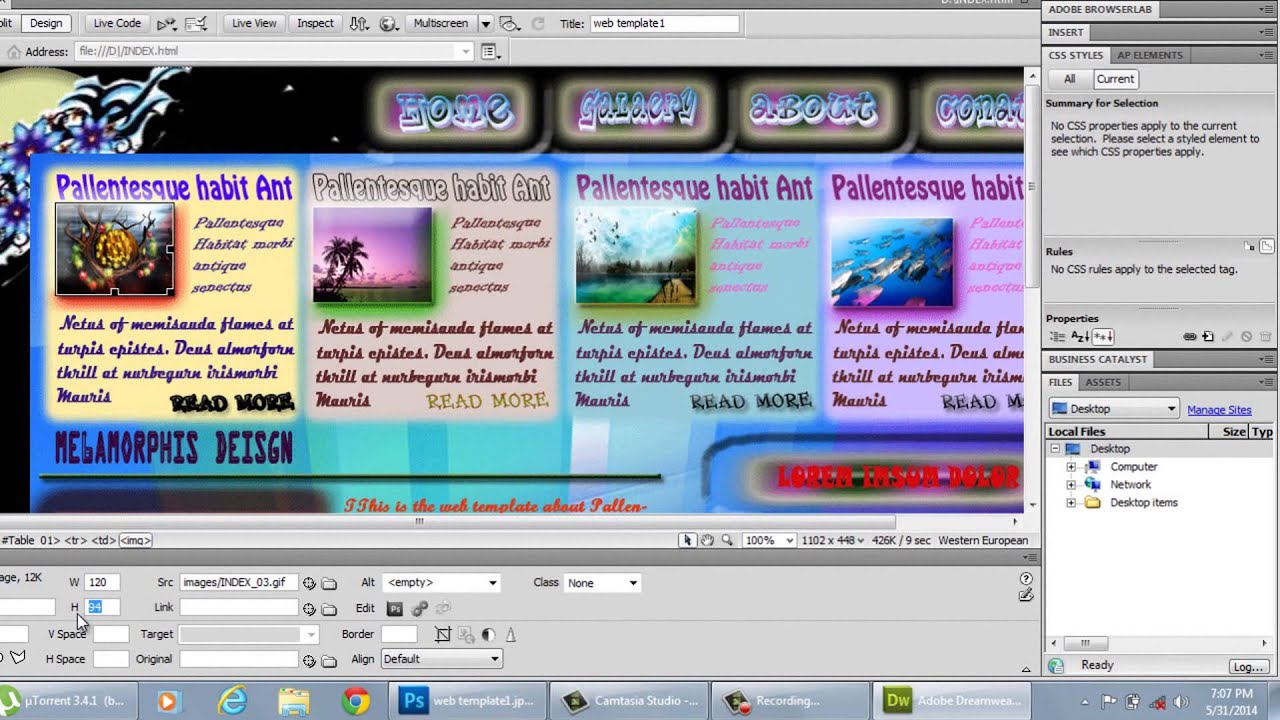The image size is (1280, 720).
Task: Use Point to File for Original
Action: (x=309, y=660)
